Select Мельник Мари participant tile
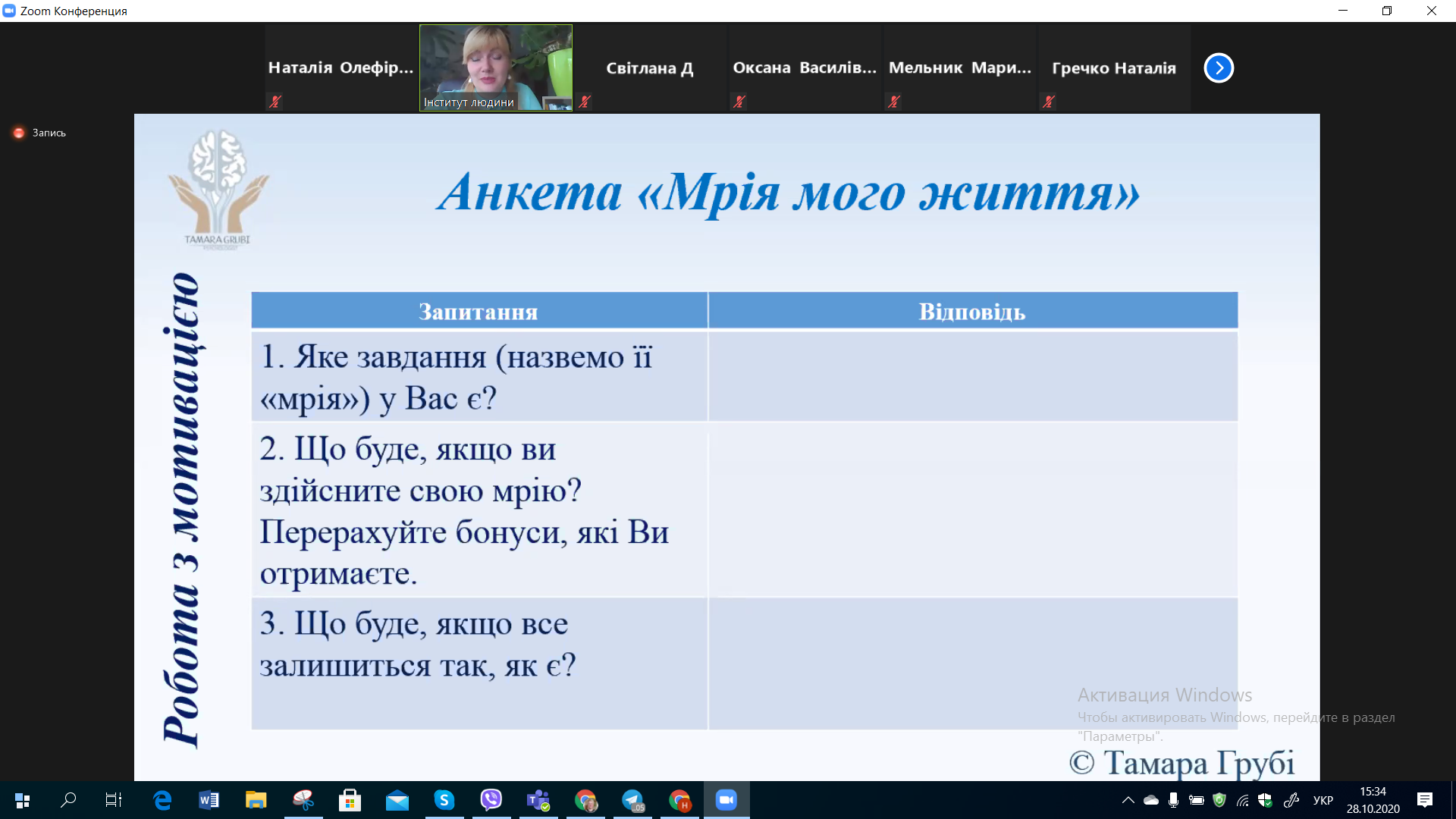The width and height of the screenshot is (1456, 819). coord(960,68)
